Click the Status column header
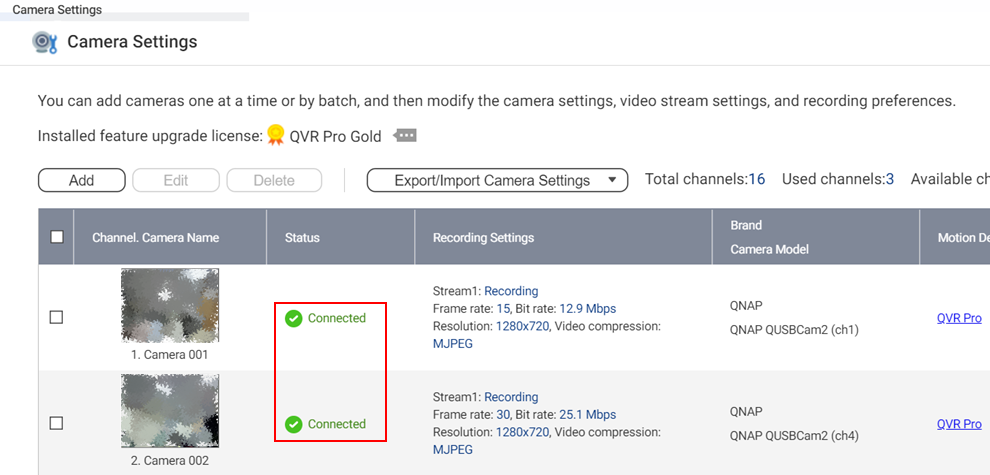The width and height of the screenshot is (990, 475). [x=303, y=238]
